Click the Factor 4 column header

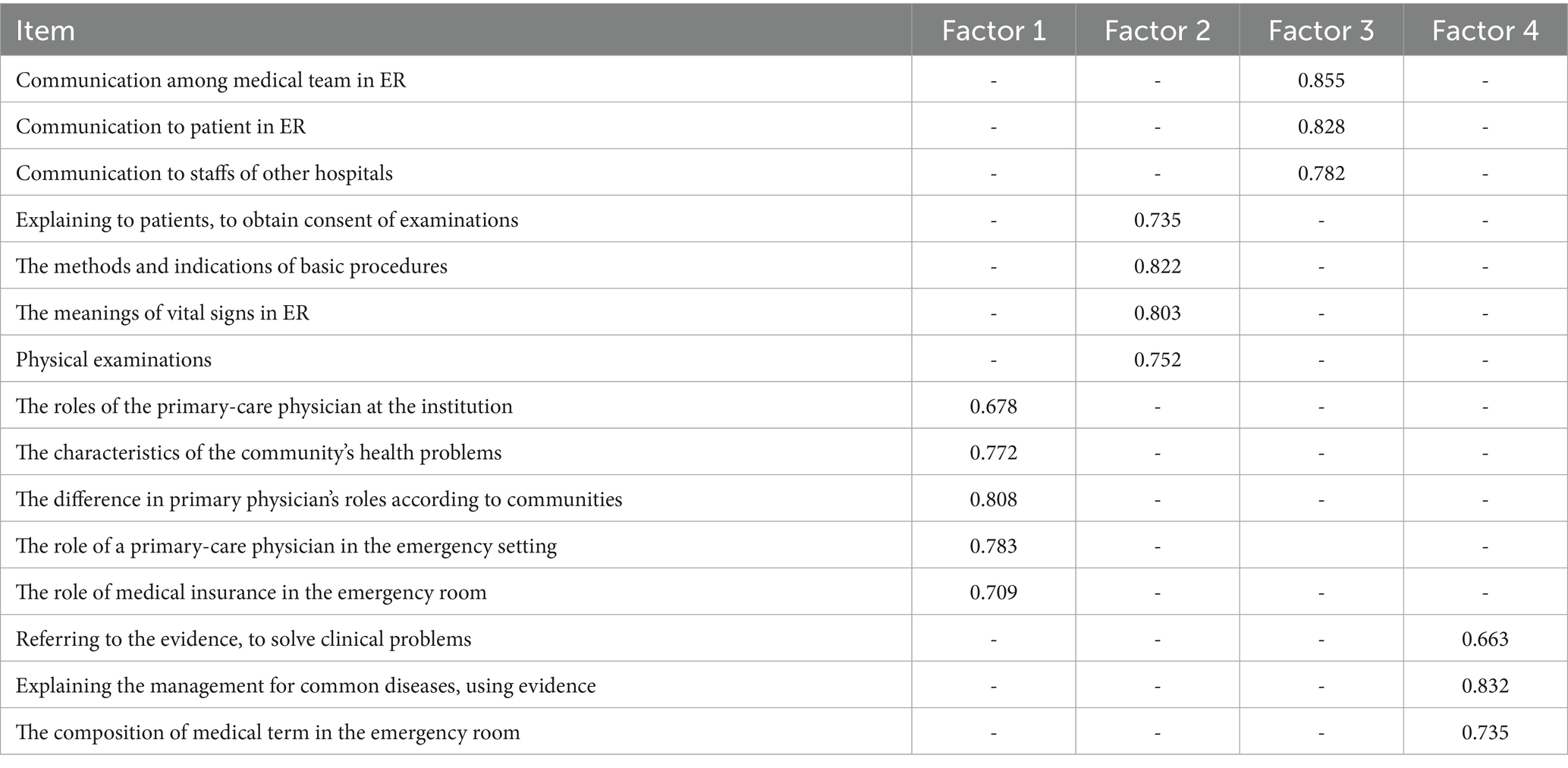[1485, 30]
